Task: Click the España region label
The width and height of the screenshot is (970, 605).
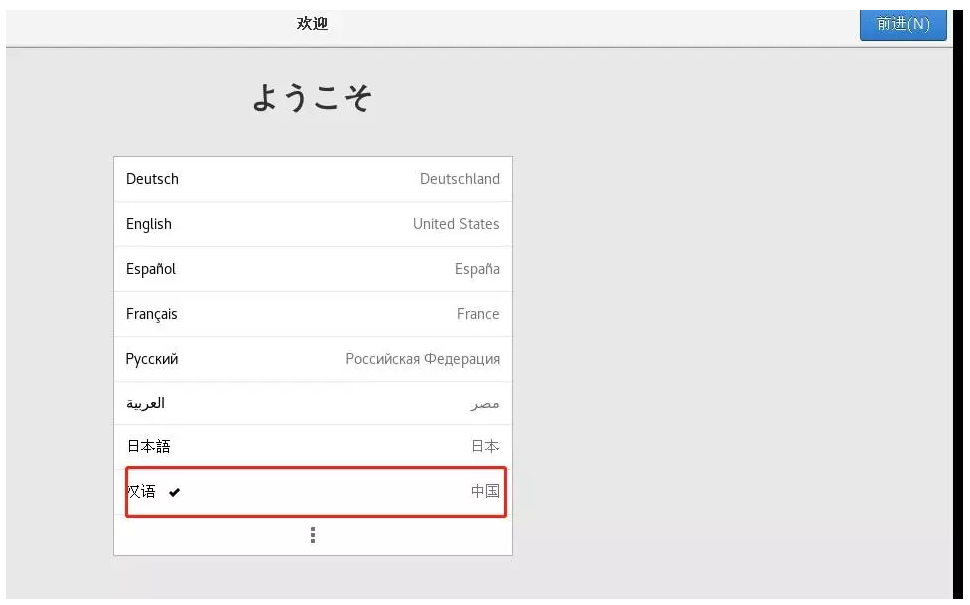Action: [477, 269]
